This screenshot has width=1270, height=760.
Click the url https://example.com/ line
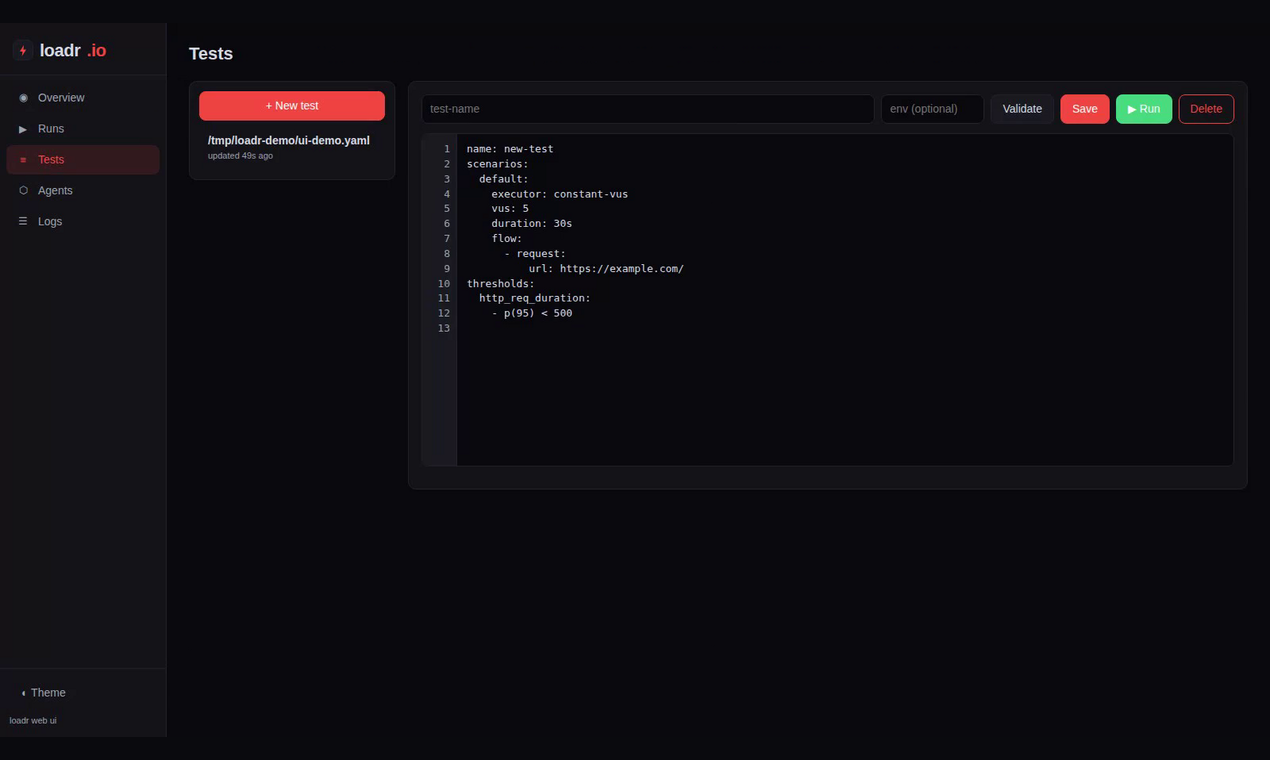(606, 269)
